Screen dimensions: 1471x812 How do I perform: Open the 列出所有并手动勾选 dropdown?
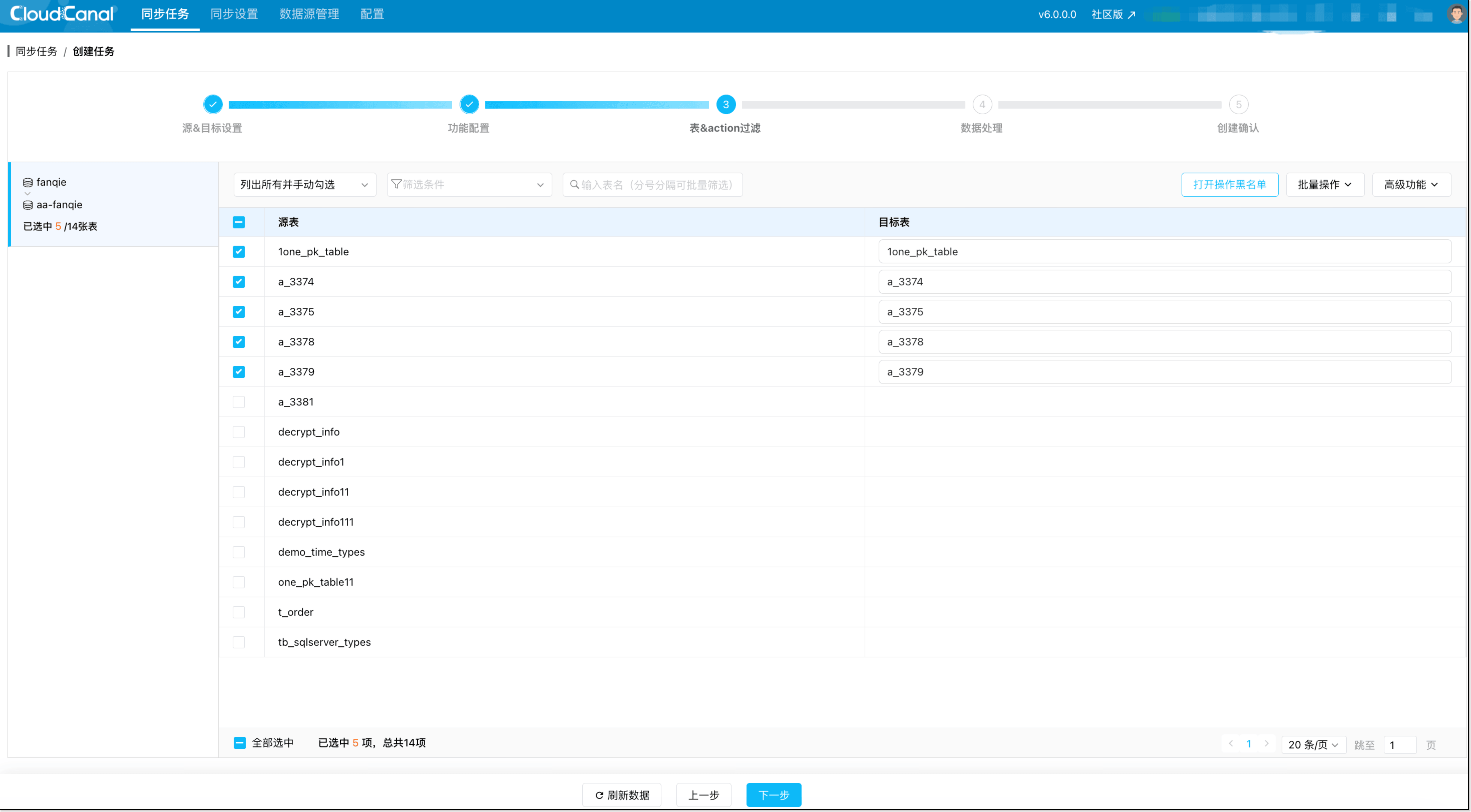point(305,184)
